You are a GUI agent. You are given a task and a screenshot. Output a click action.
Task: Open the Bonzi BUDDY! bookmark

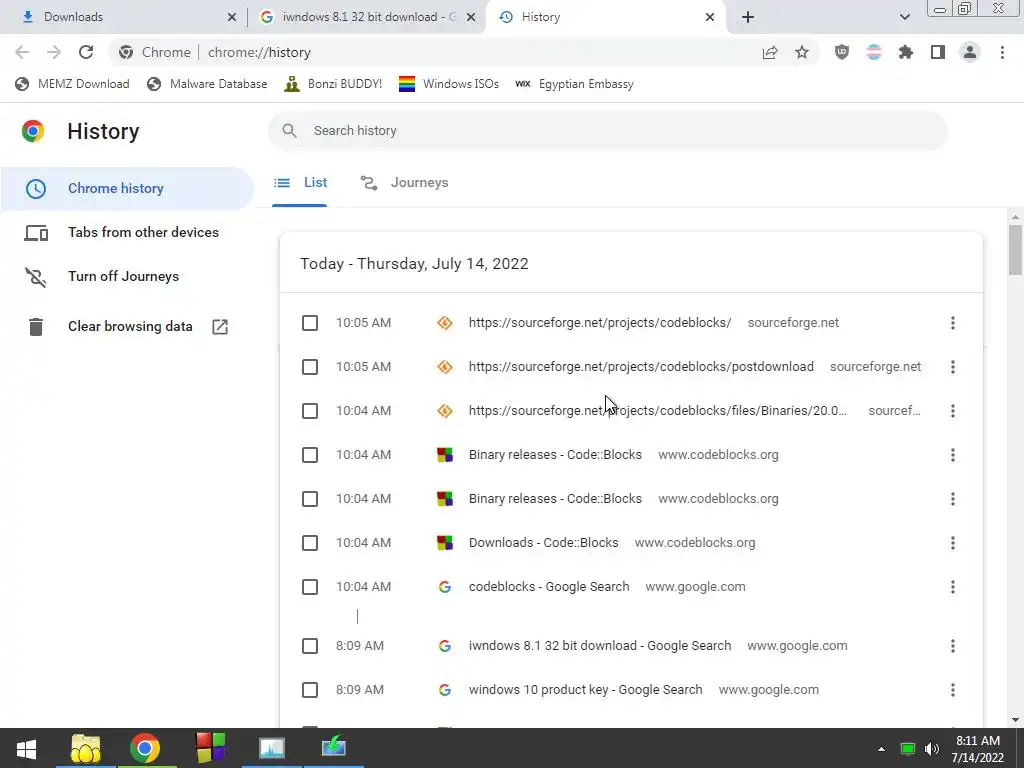(333, 84)
